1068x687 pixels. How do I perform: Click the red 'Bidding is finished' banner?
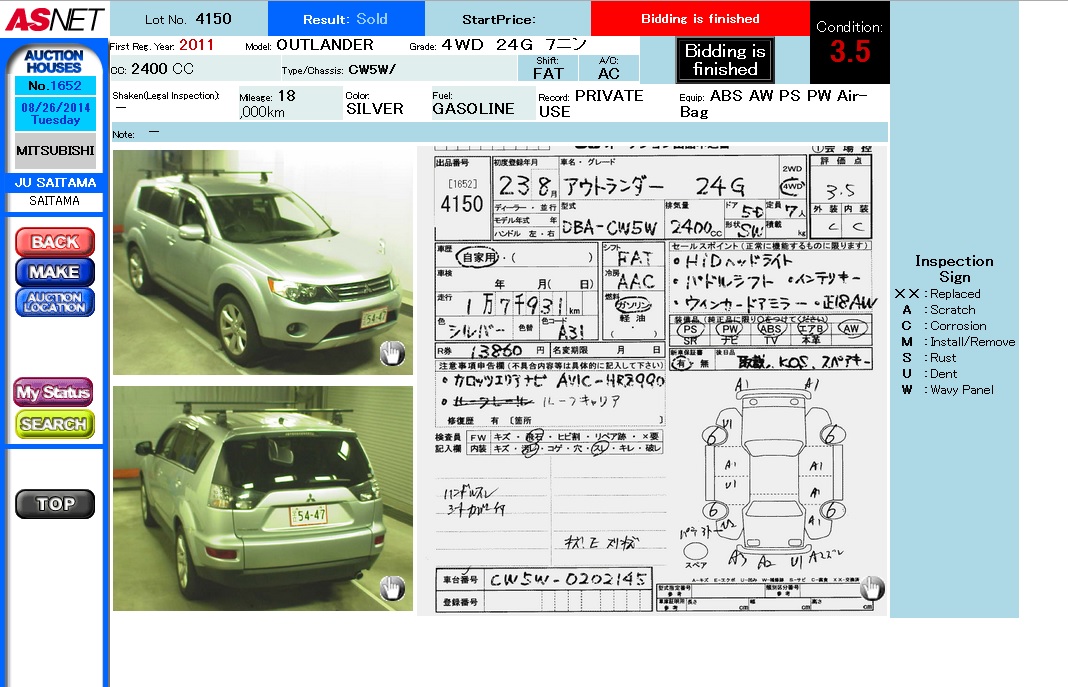[x=699, y=19]
